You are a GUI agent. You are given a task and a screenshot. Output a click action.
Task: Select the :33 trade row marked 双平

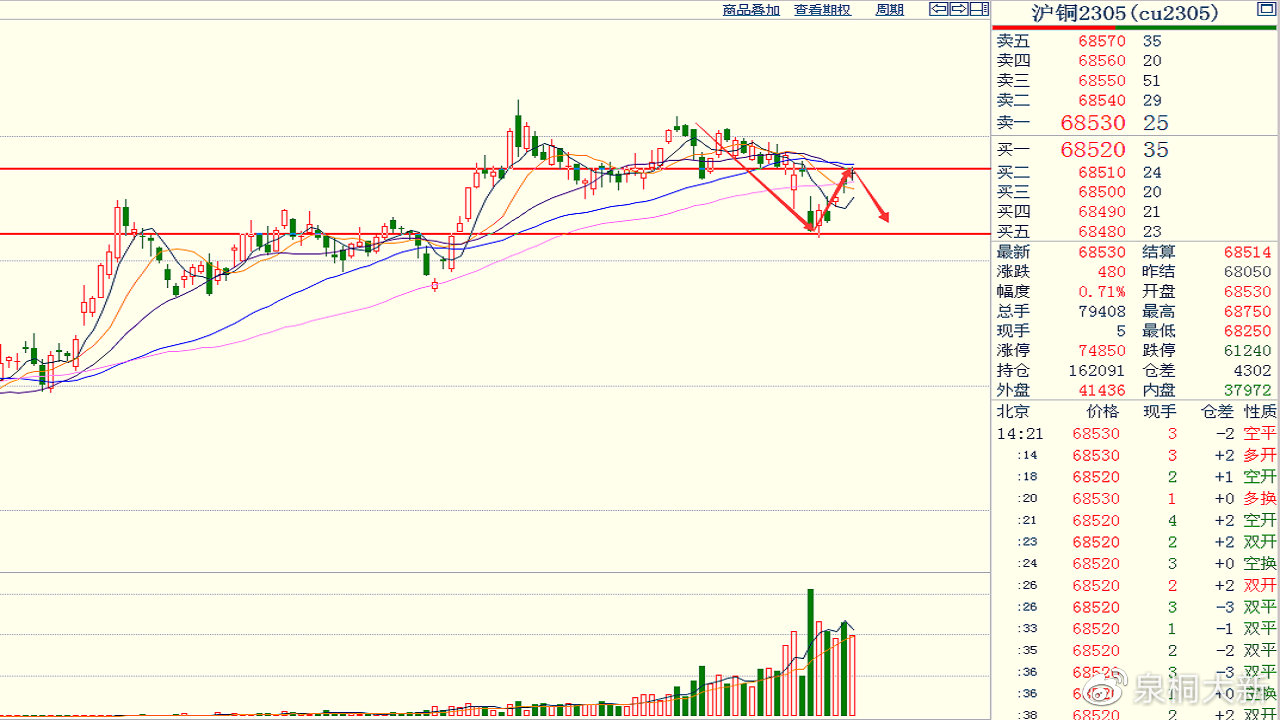1136,629
